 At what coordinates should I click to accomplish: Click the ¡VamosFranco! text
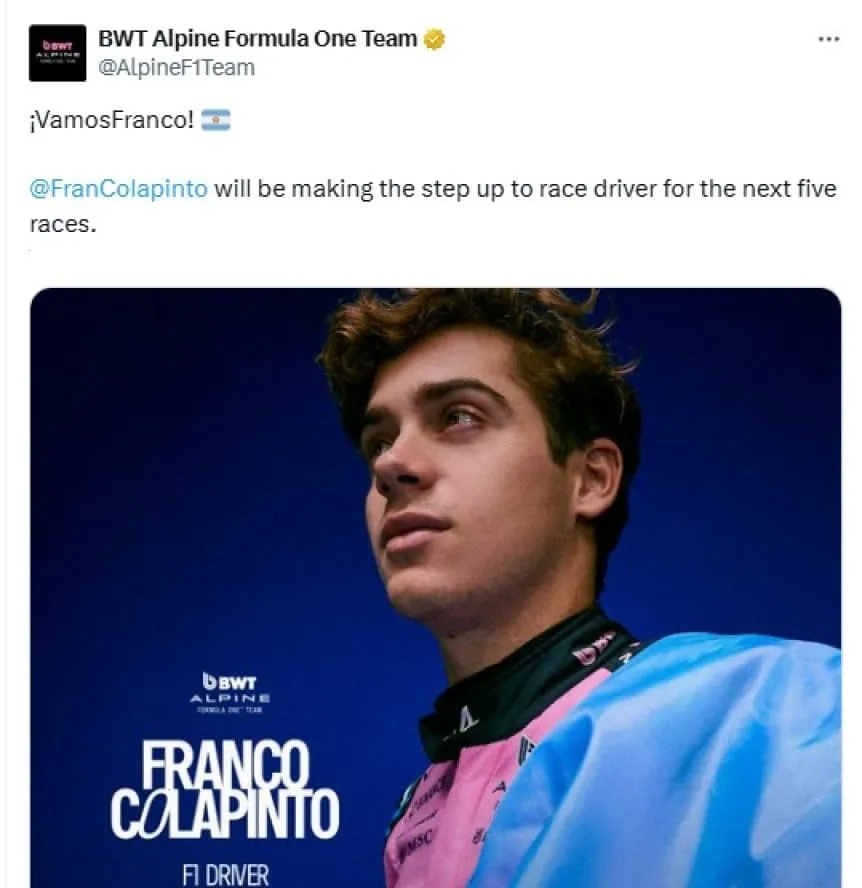point(112,120)
